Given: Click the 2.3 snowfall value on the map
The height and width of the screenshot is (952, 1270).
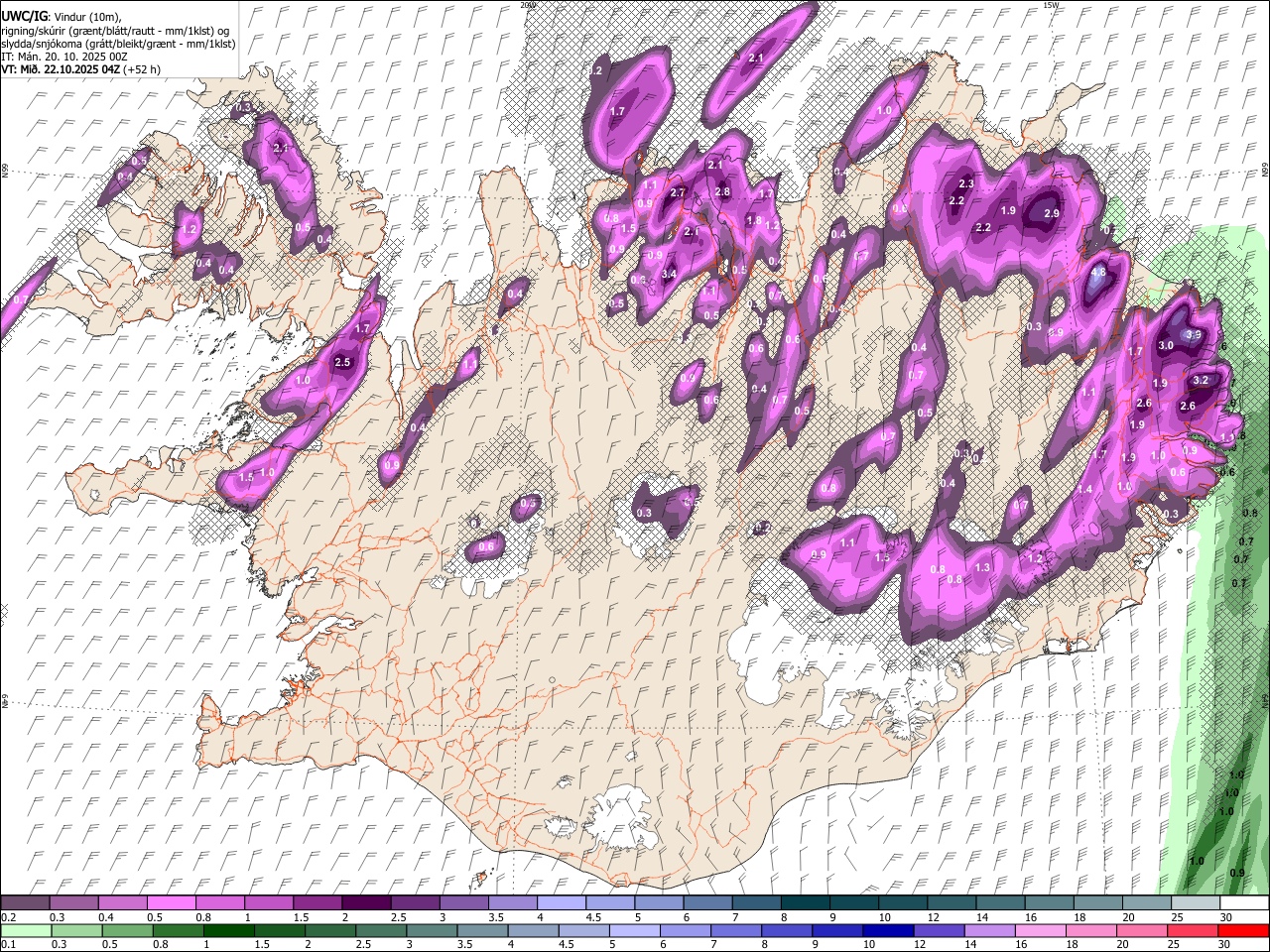Looking at the screenshot, I should (966, 184).
